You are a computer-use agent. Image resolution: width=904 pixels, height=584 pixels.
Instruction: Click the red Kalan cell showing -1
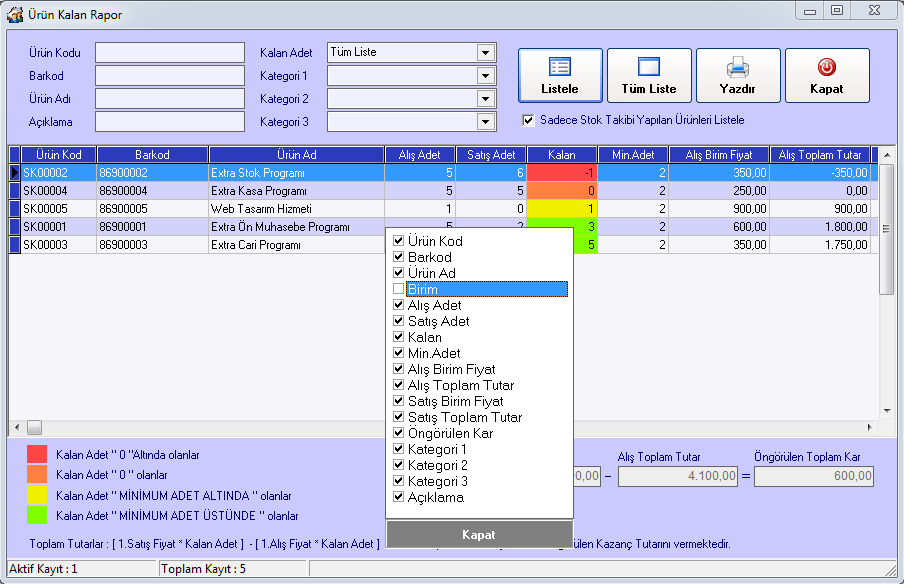click(x=562, y=173)
